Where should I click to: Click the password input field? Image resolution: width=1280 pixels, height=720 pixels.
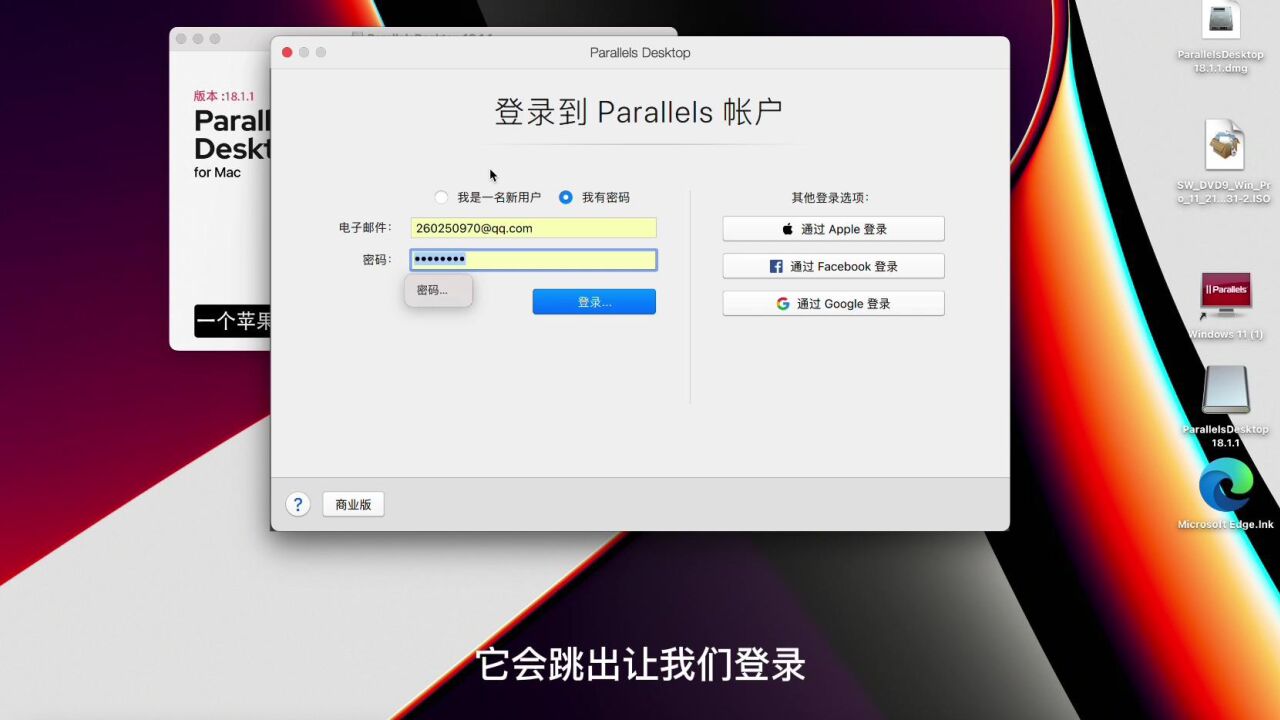point(533,260)
